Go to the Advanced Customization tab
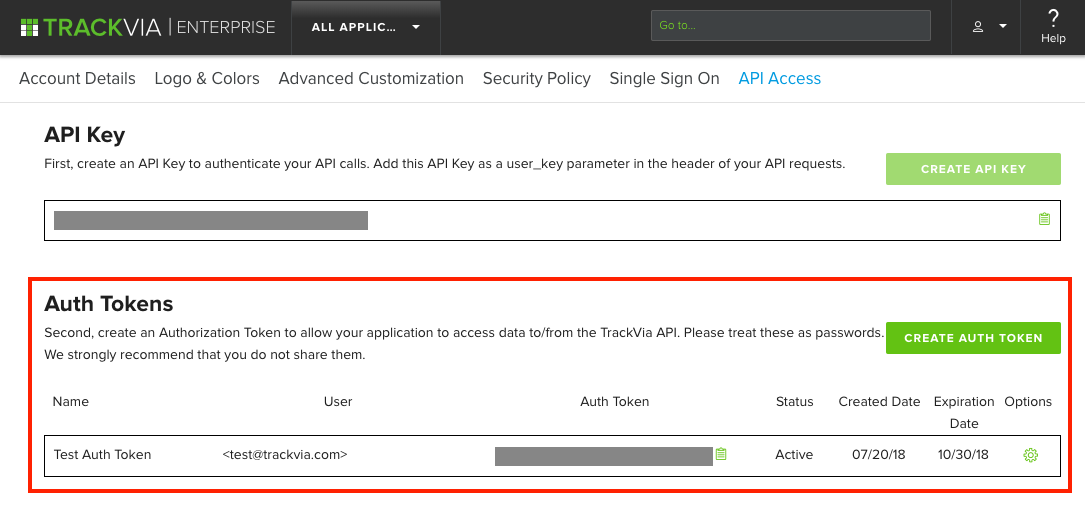1085x523 pixels. [x=371, y=78]
